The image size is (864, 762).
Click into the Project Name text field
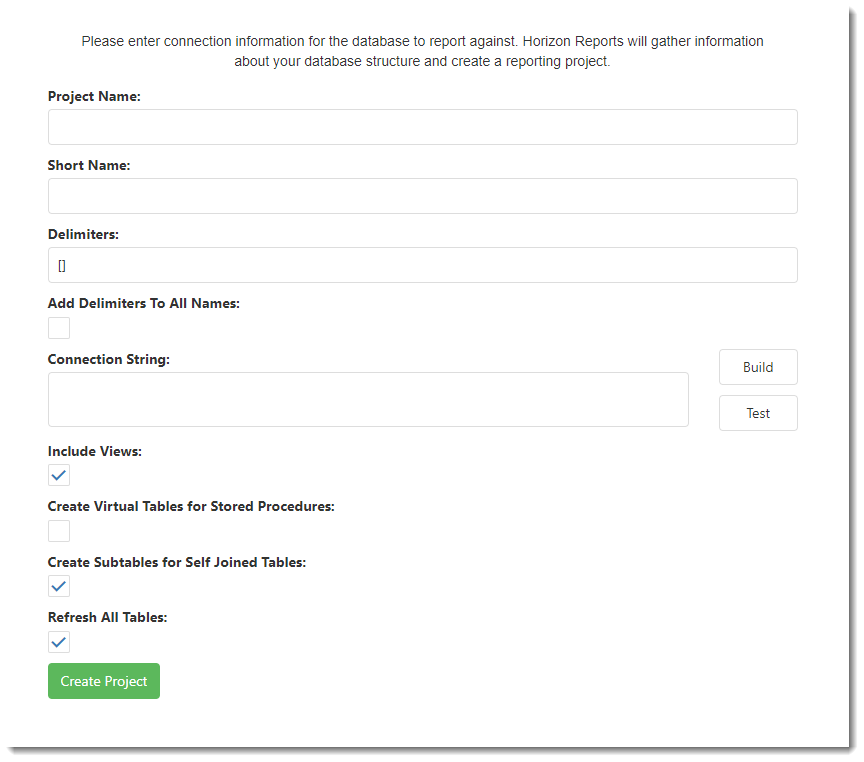[423, 127]
